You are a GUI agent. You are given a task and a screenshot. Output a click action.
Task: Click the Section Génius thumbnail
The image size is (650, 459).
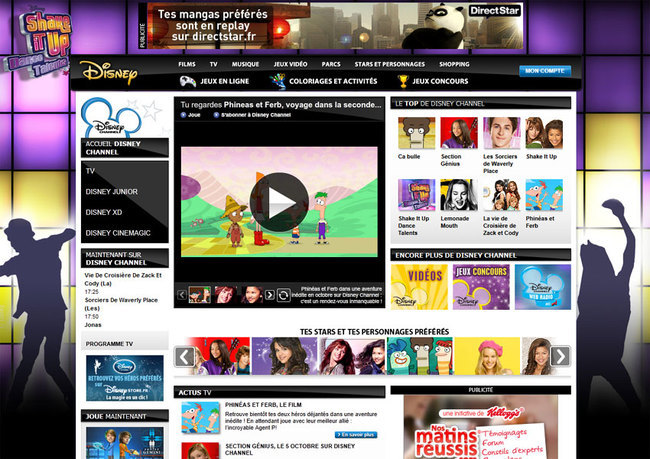coord(459,133)
